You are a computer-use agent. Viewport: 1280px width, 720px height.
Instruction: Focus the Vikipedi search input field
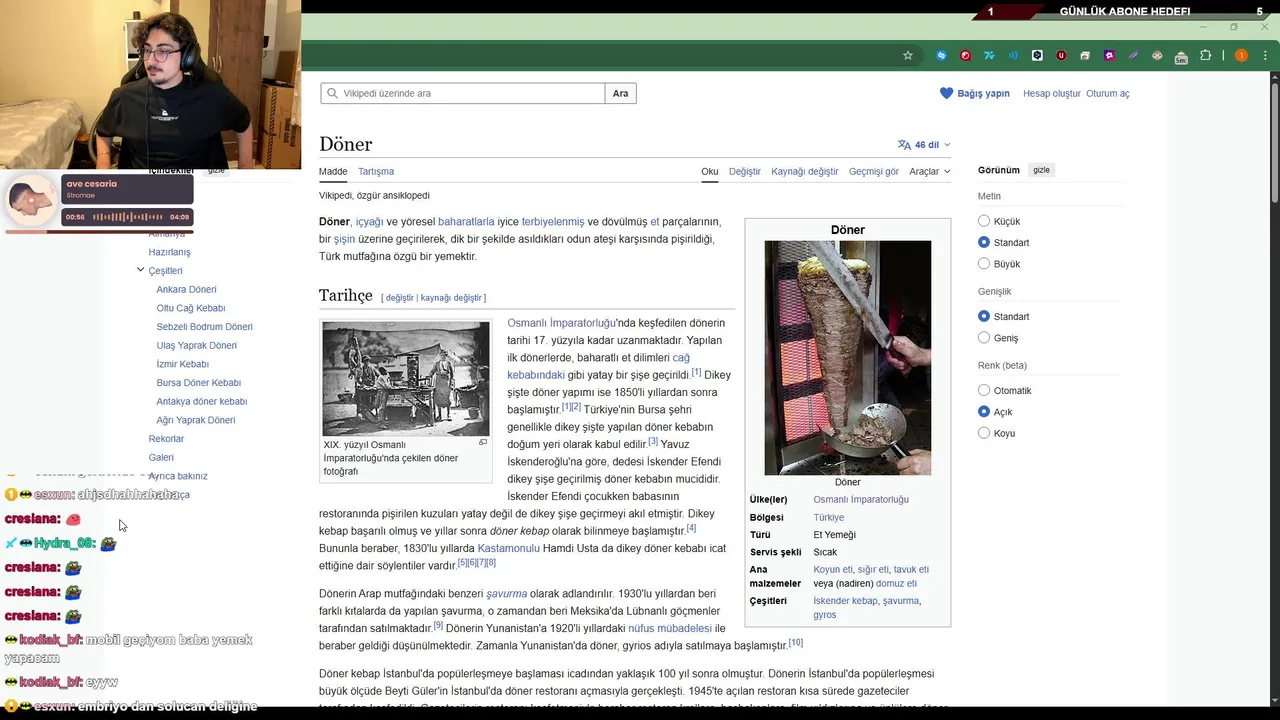point(463,93)
